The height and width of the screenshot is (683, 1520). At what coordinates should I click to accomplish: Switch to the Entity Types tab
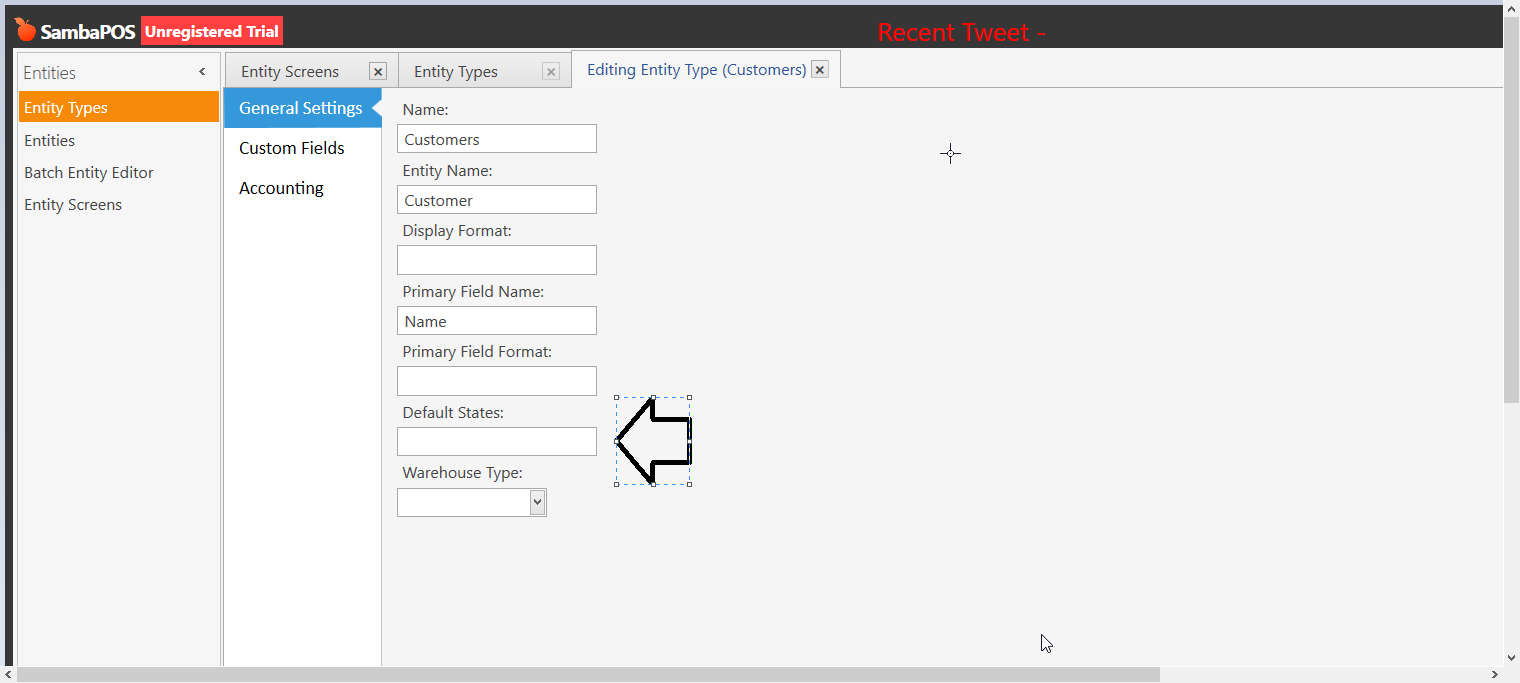[x=456, y=72]
